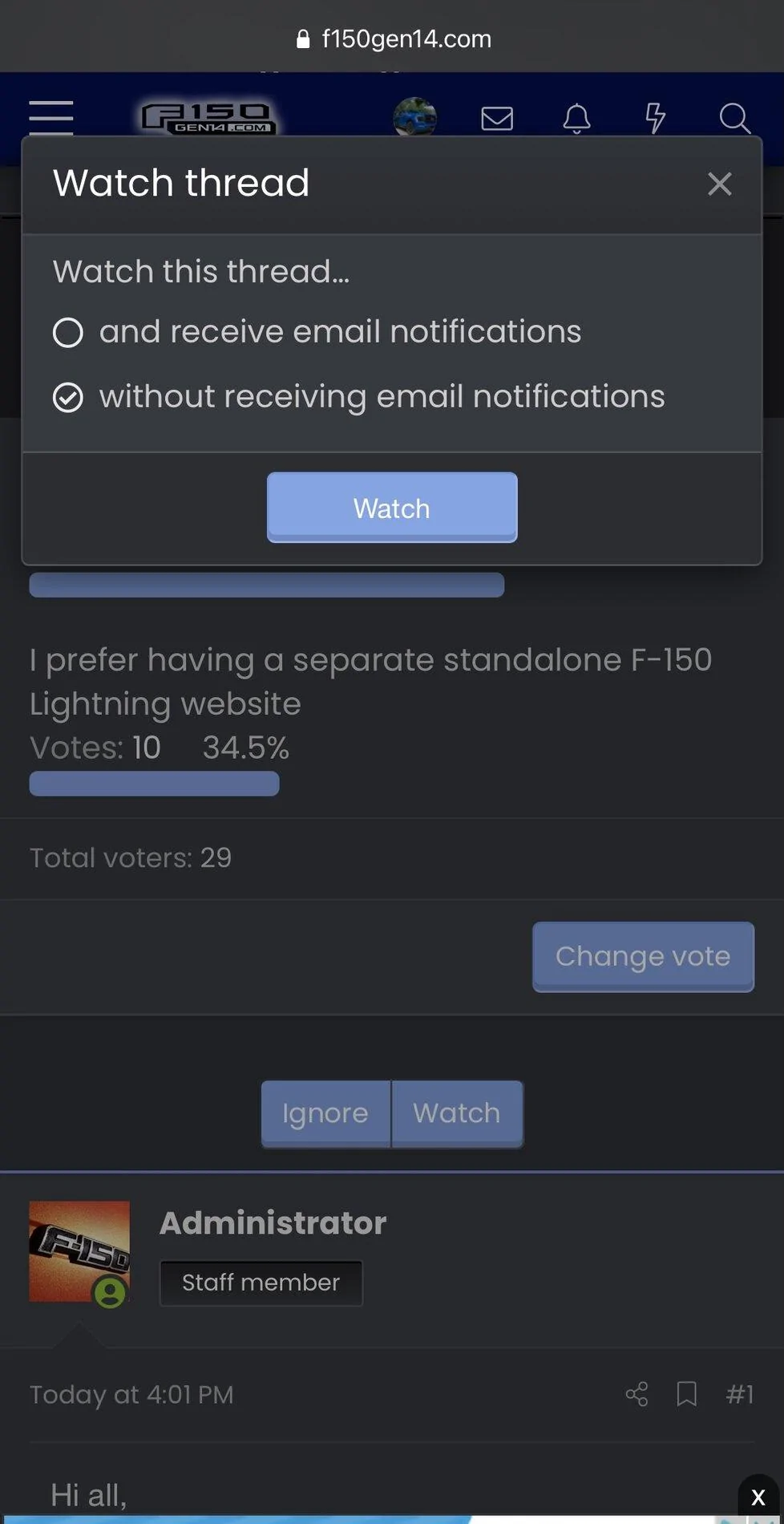Open the What's New lightning icon

656,118
